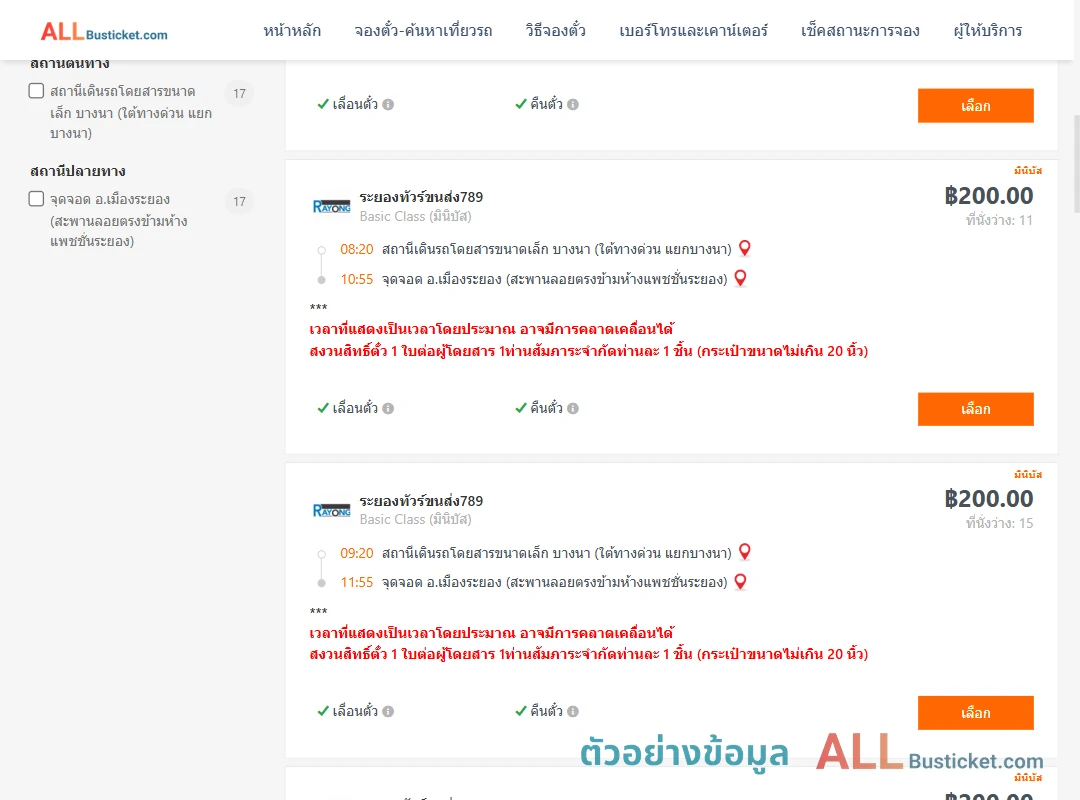1080x800 pixels.
Task: Click the เลือก button in the topmost partial card
Action: pyautogui.click(x=975, y=105)
